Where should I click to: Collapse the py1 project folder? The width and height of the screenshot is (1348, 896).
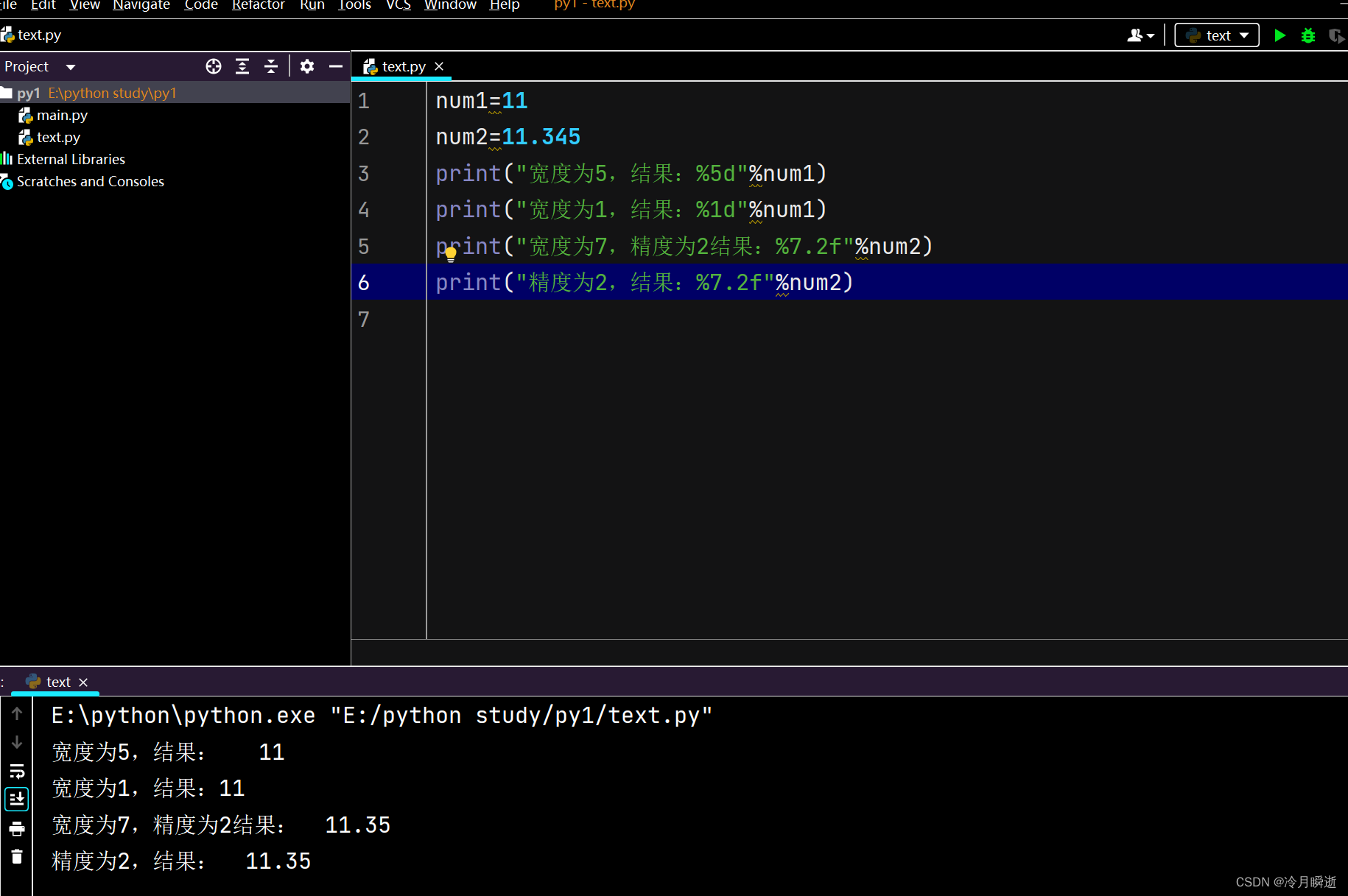tap(29, 93)
